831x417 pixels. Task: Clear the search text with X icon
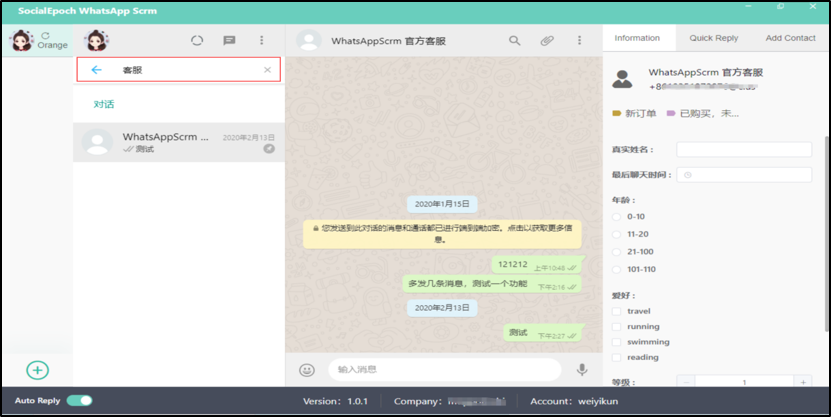pos(267,69)
